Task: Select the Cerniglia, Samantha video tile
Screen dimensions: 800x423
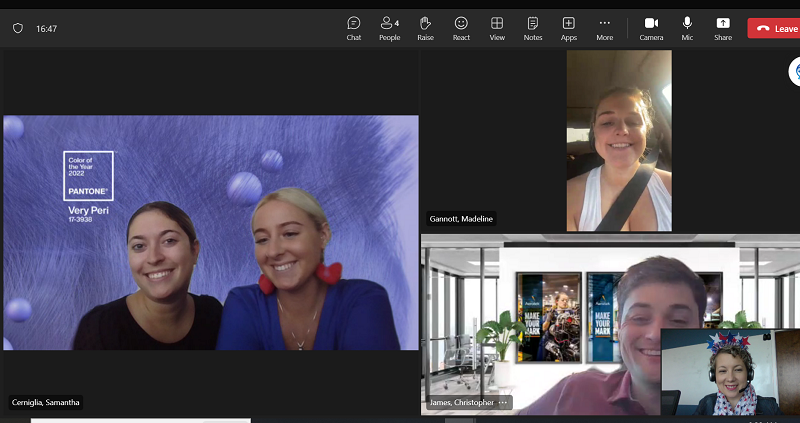Action: click(211, 233)
